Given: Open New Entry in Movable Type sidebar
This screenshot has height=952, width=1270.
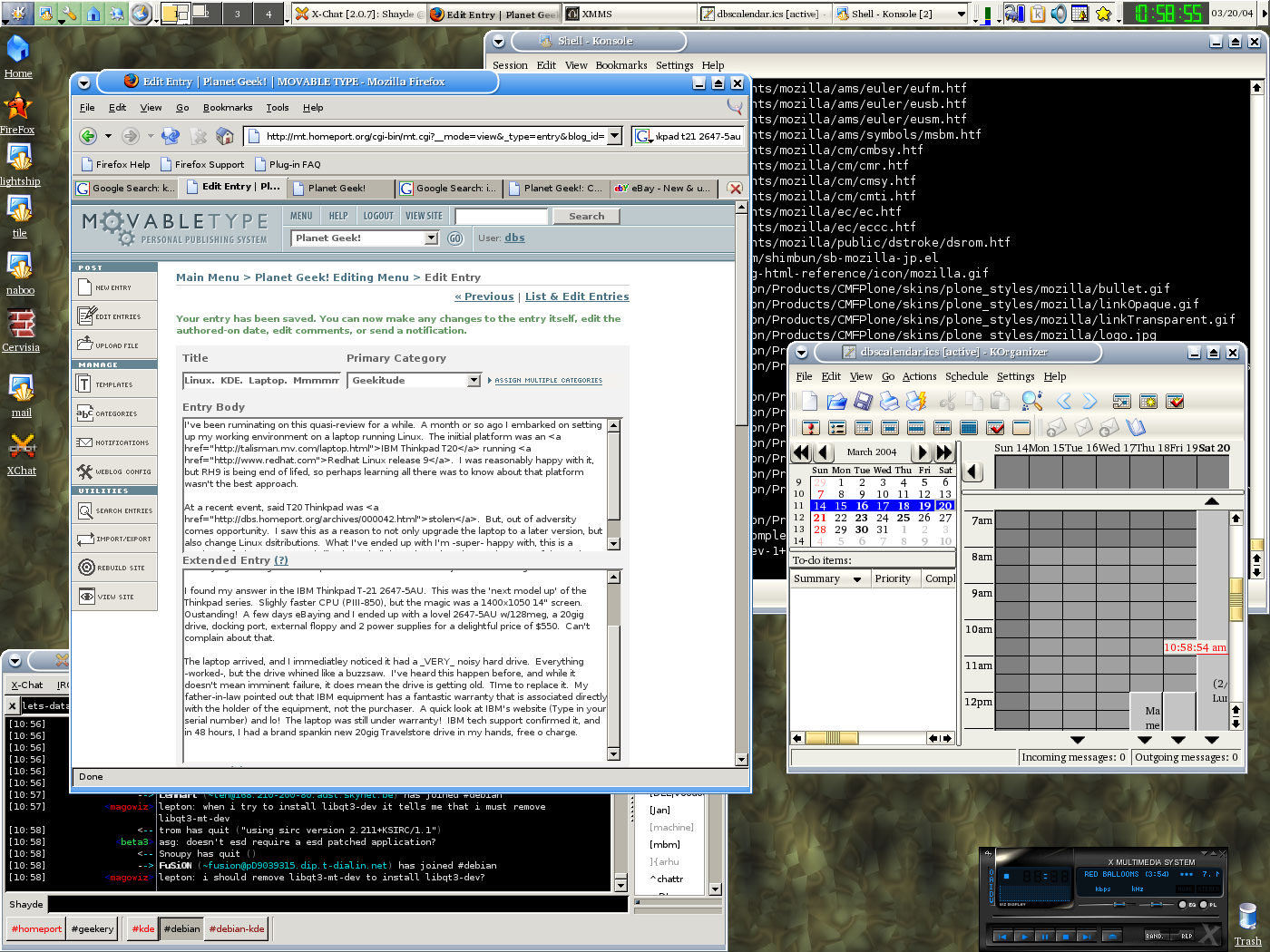Looking at the screenshot, I should tap(114, 287).
